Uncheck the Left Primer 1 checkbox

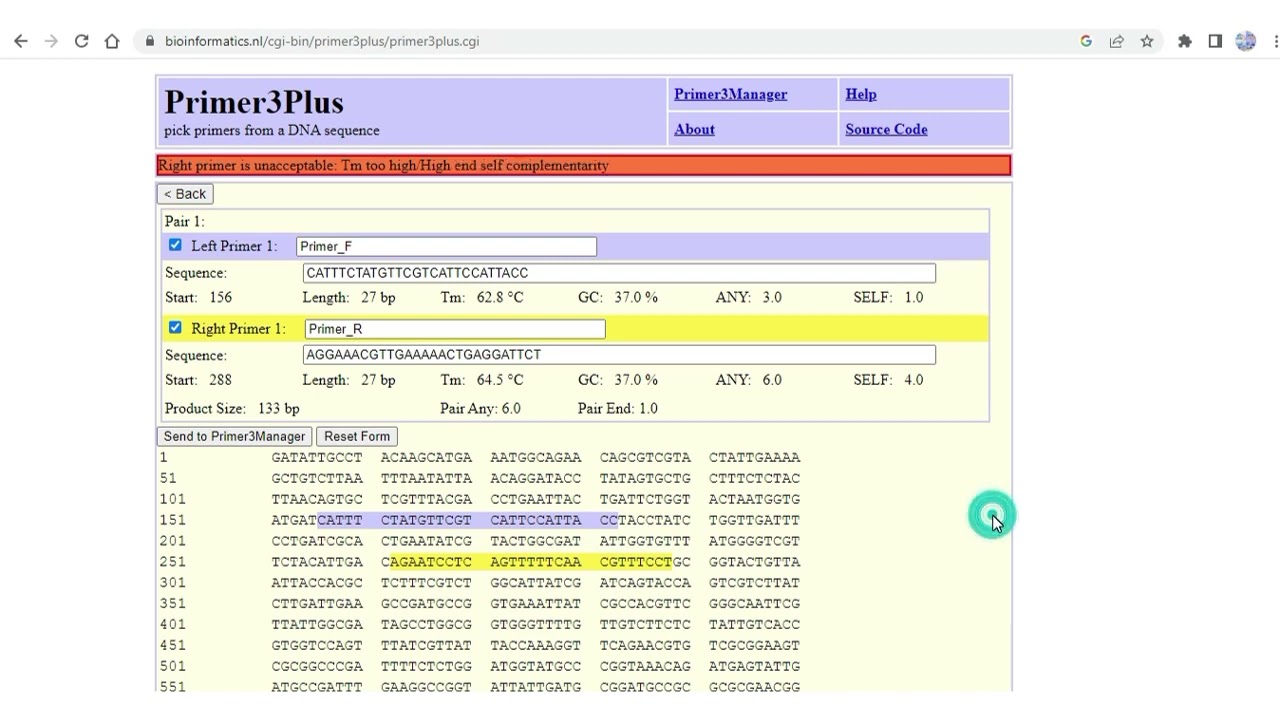pyautogui.click(x=175, y=245)
